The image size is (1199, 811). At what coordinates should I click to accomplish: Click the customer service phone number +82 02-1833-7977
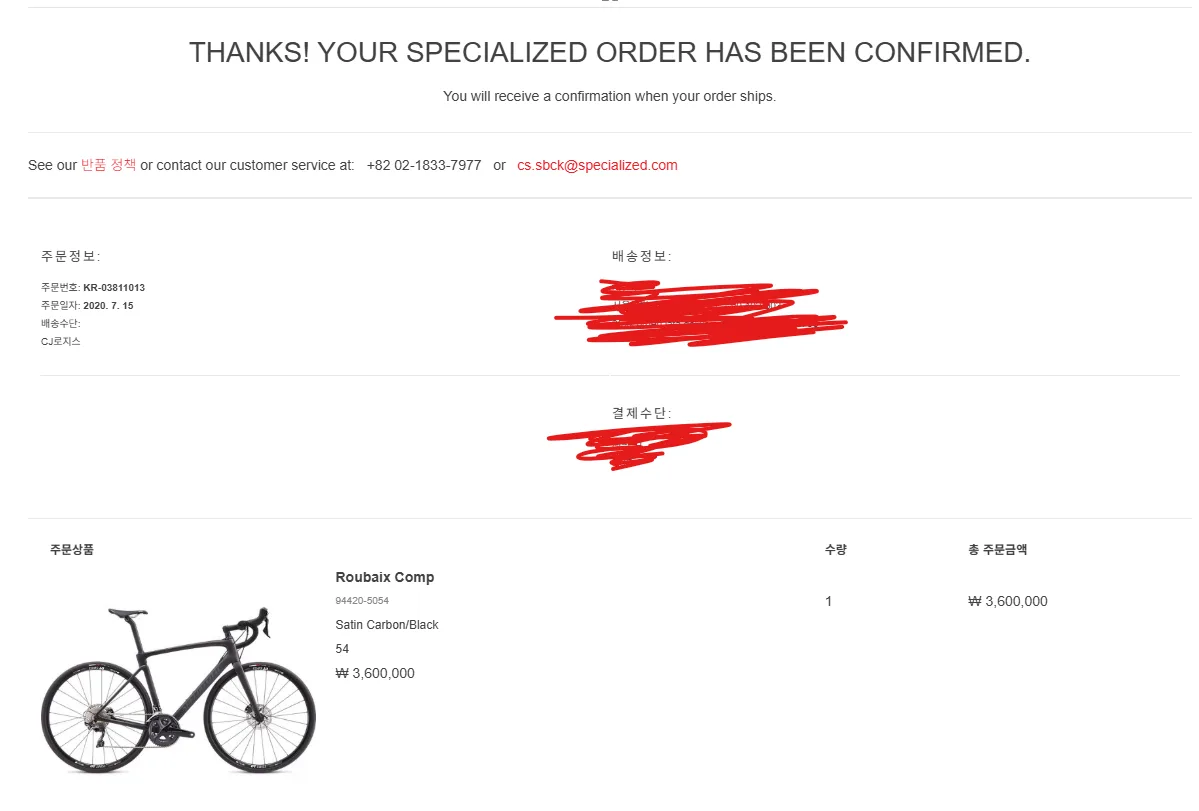pos(424,165)
